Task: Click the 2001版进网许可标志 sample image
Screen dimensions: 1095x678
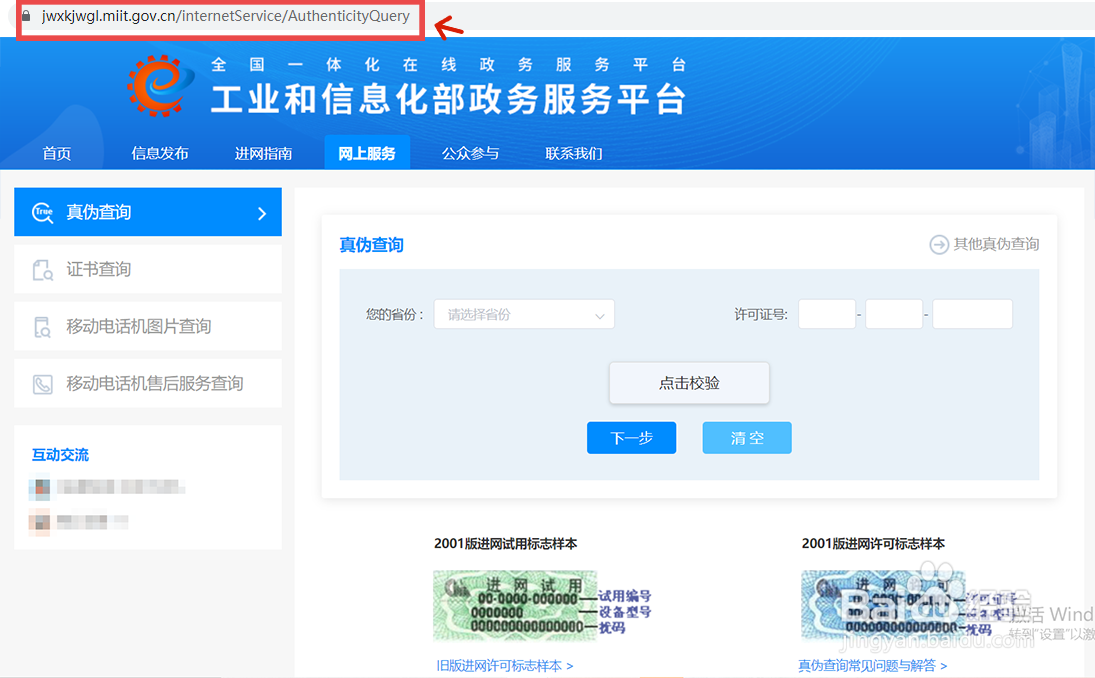Action: [883, 605]
